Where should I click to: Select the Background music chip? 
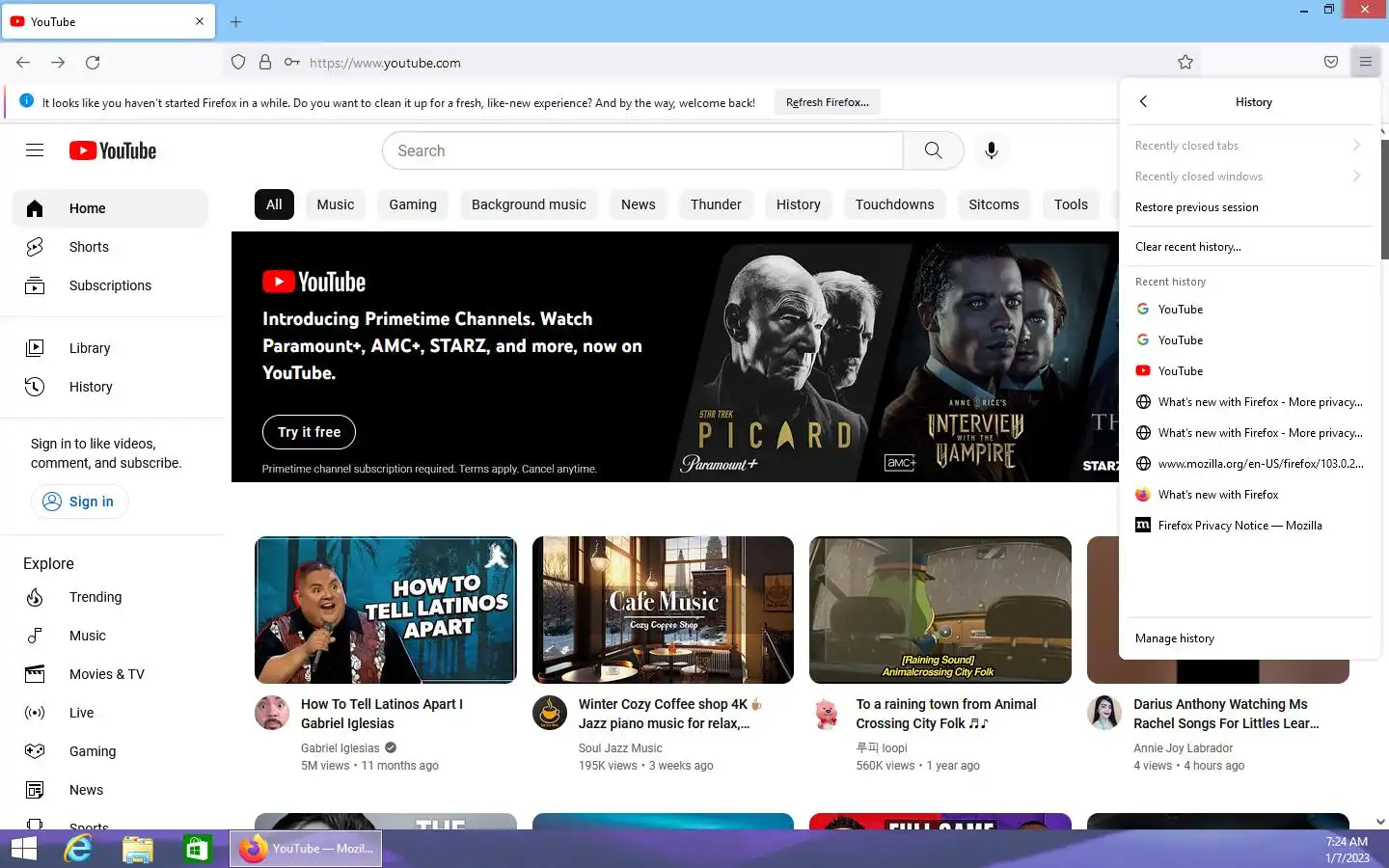[529, 204]
